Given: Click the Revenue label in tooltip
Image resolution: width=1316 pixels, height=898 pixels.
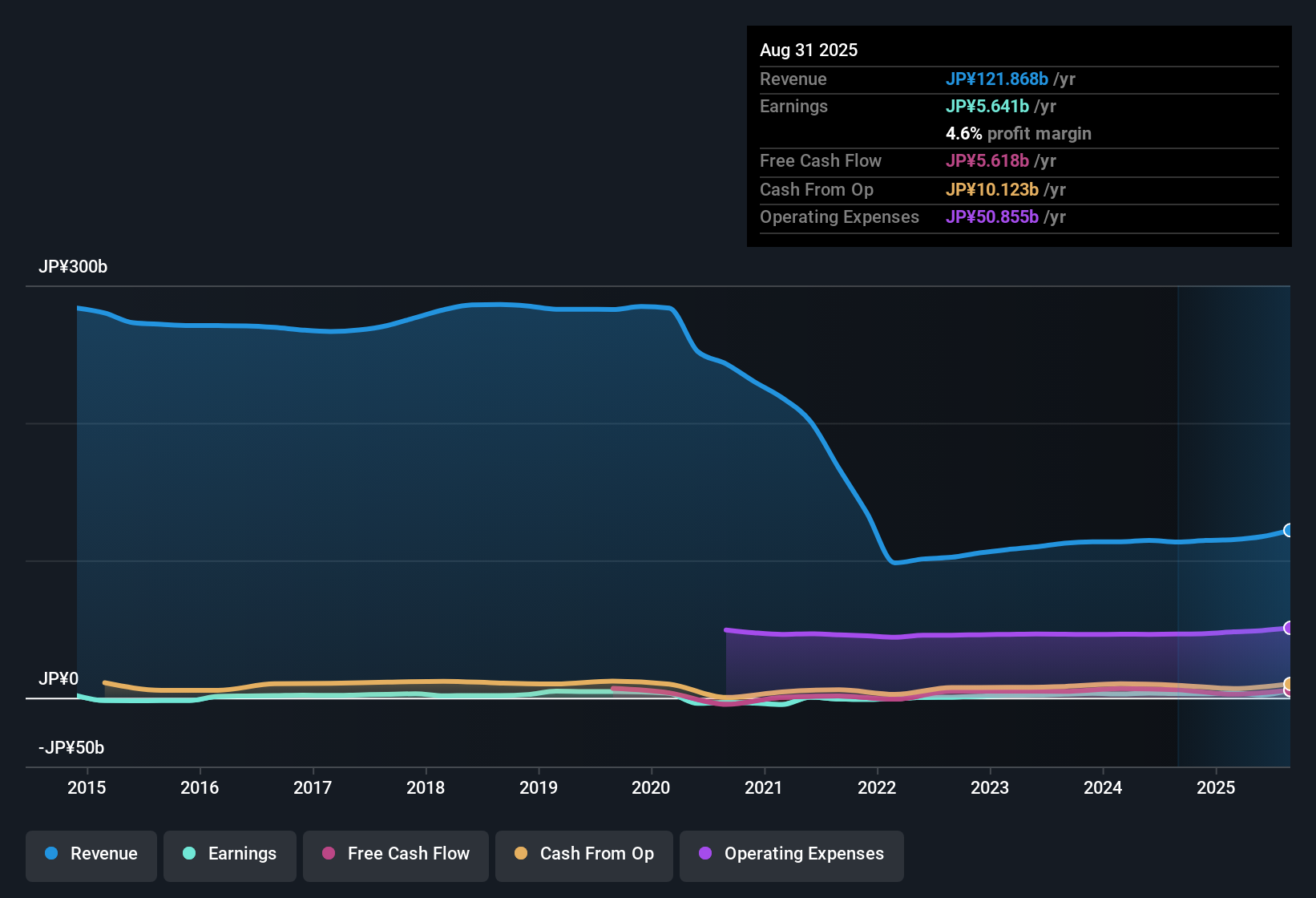Looking at the screenshot, I should click(793, 79).
